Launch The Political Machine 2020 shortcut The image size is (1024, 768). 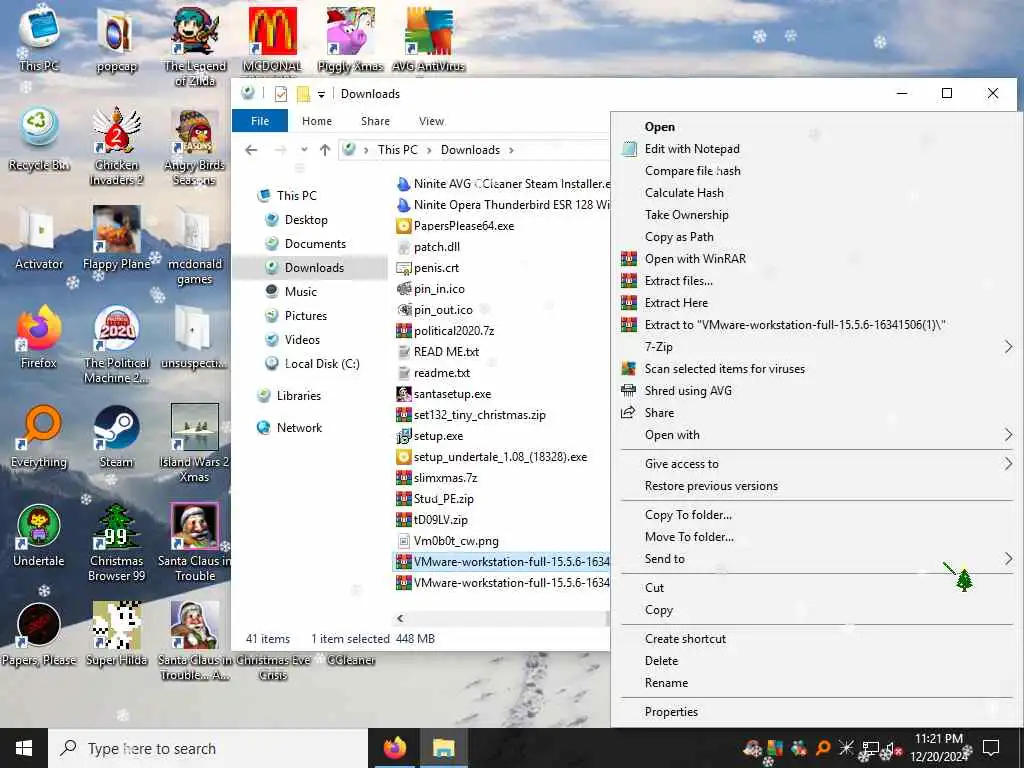(116, 344)
